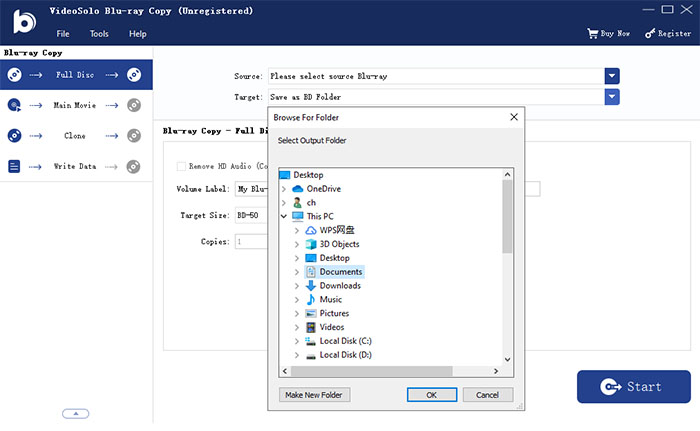Click the VideoSolo app logo
This screenshot has height=431, width=700.
coord(24,21)
